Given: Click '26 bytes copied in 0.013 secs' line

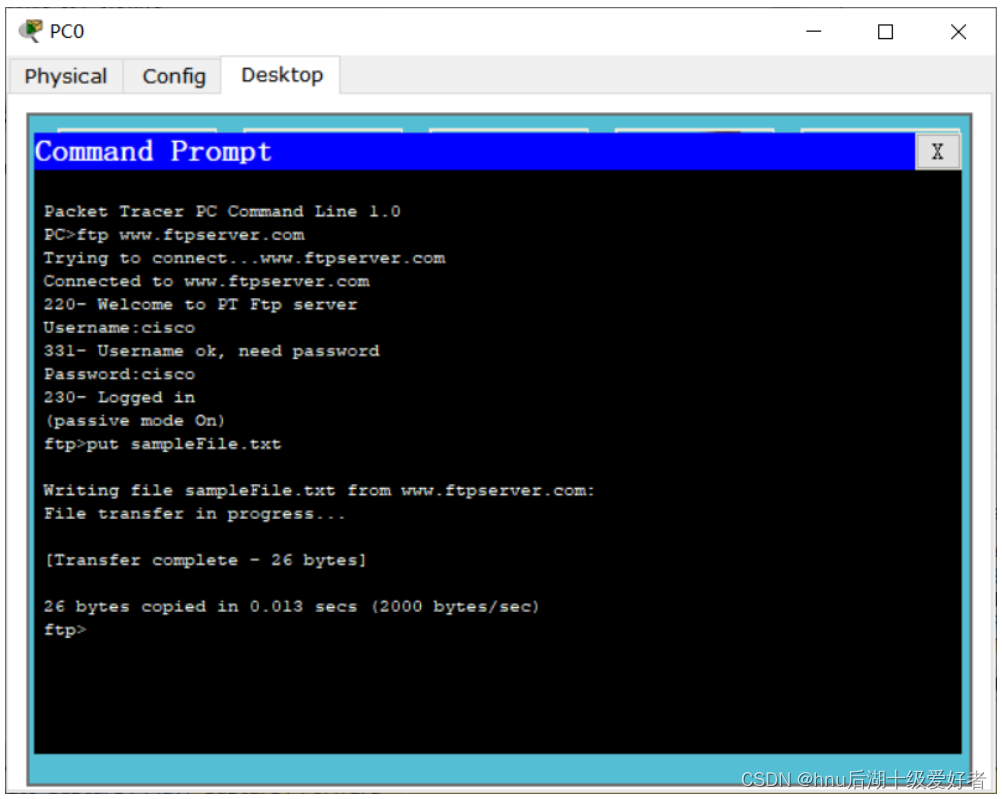Looking at the screenshot, I should coord(291,607).
